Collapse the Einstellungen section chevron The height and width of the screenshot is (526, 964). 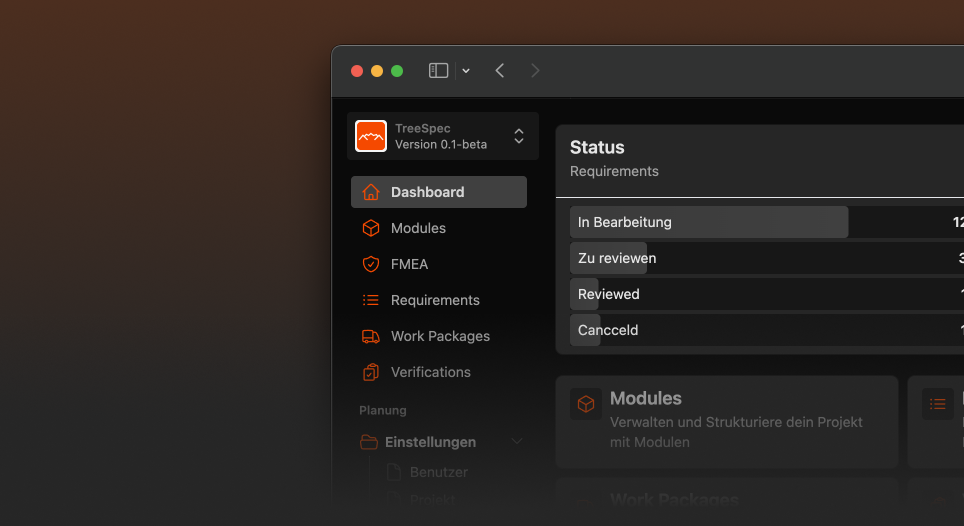point(517,442)
